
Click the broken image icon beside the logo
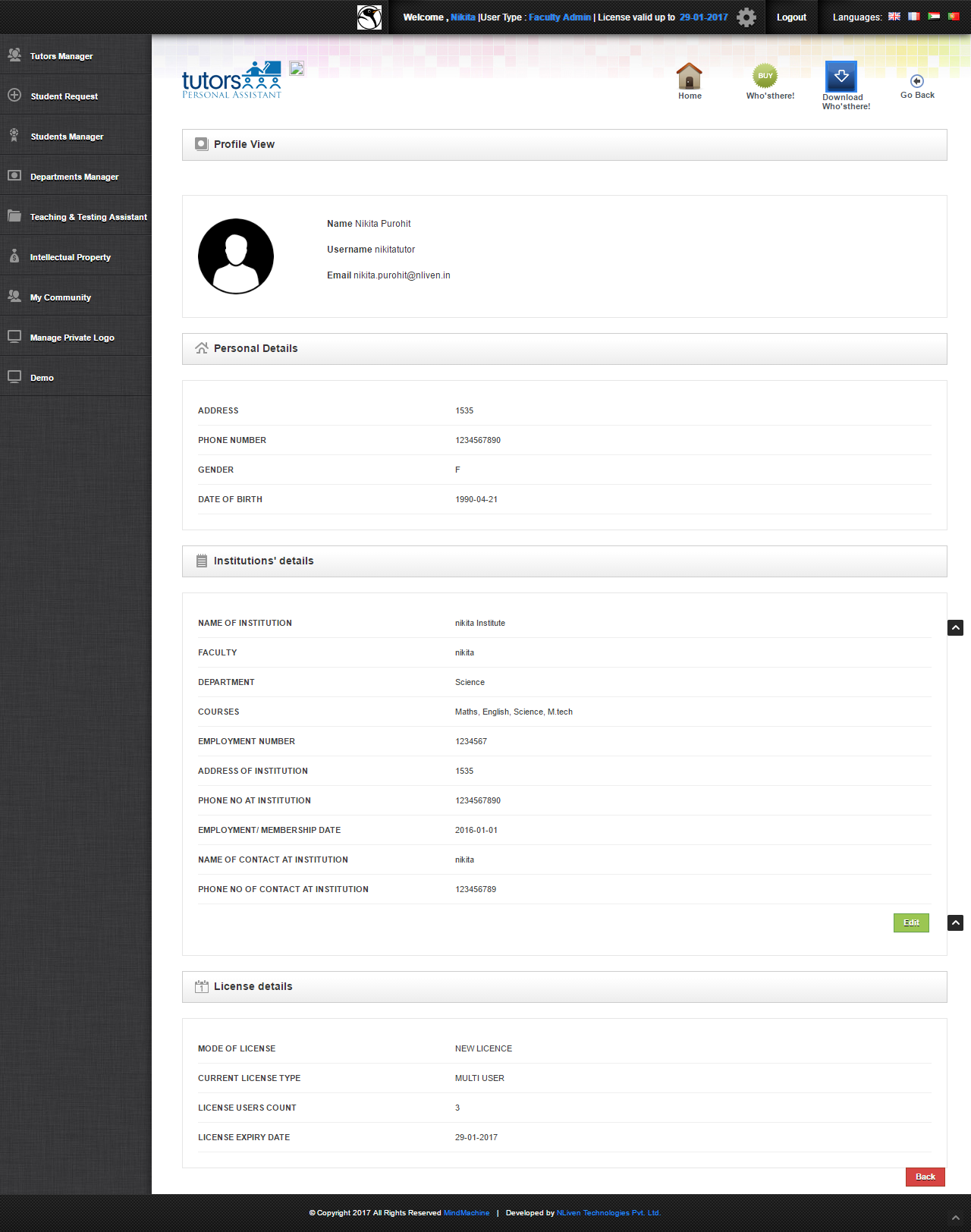pos(297,68)
